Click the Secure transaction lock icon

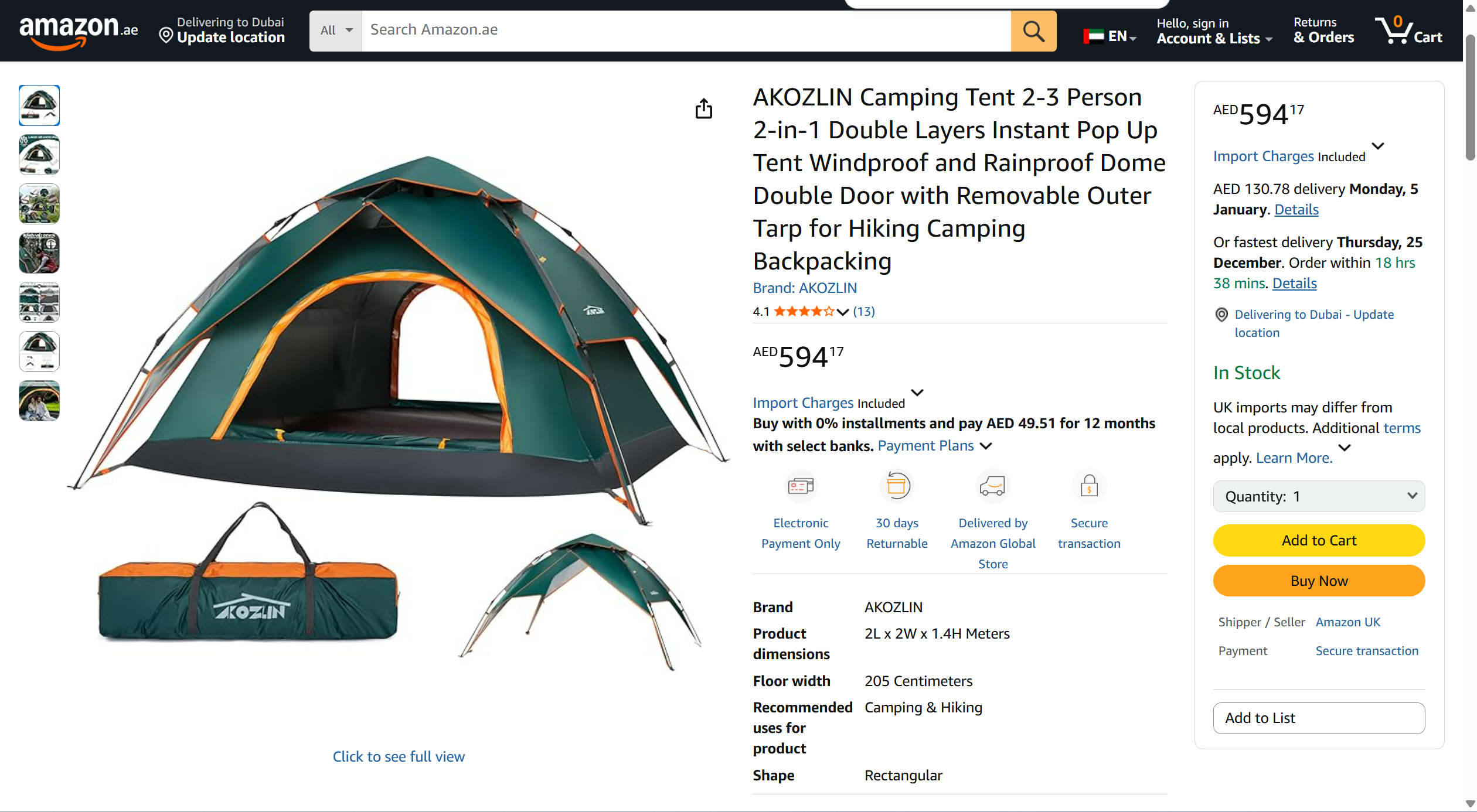tap(1089, 486)
